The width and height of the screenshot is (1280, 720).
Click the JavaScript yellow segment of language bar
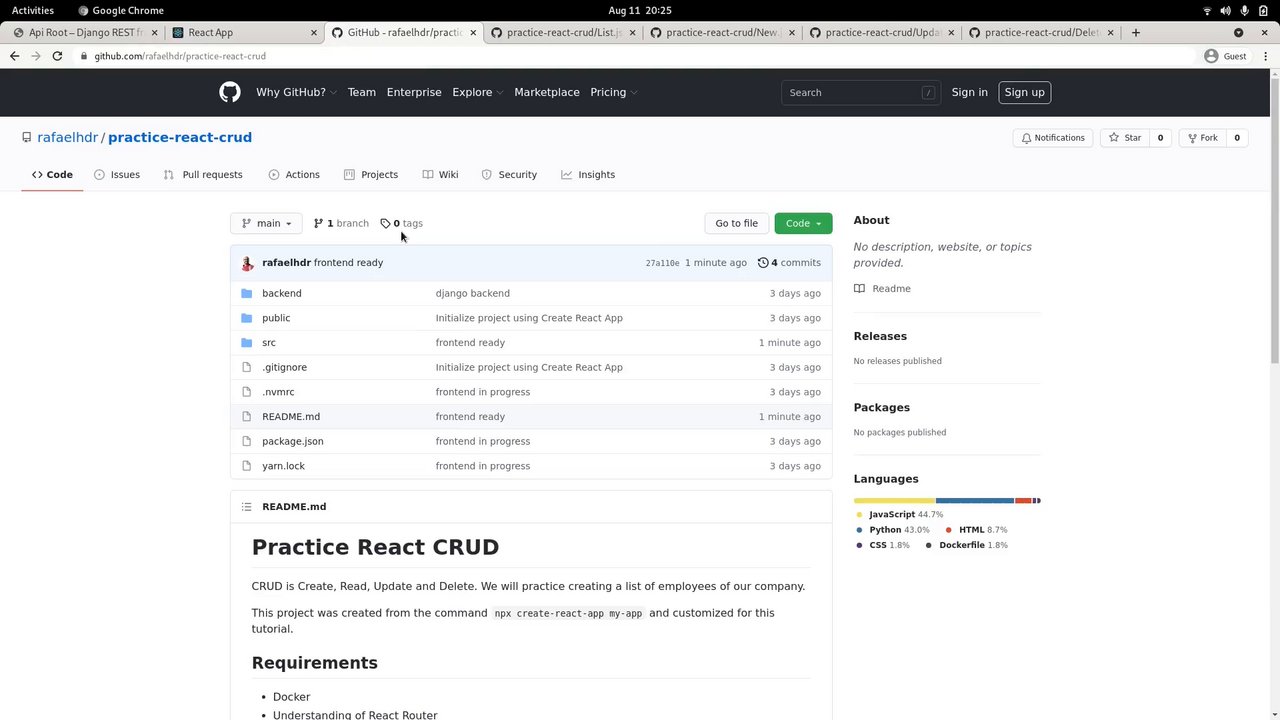point(894,500)
